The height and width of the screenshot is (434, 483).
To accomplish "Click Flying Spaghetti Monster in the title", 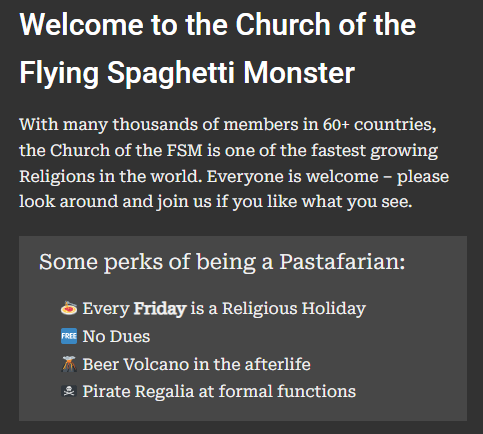I will [x=187, y=73].
